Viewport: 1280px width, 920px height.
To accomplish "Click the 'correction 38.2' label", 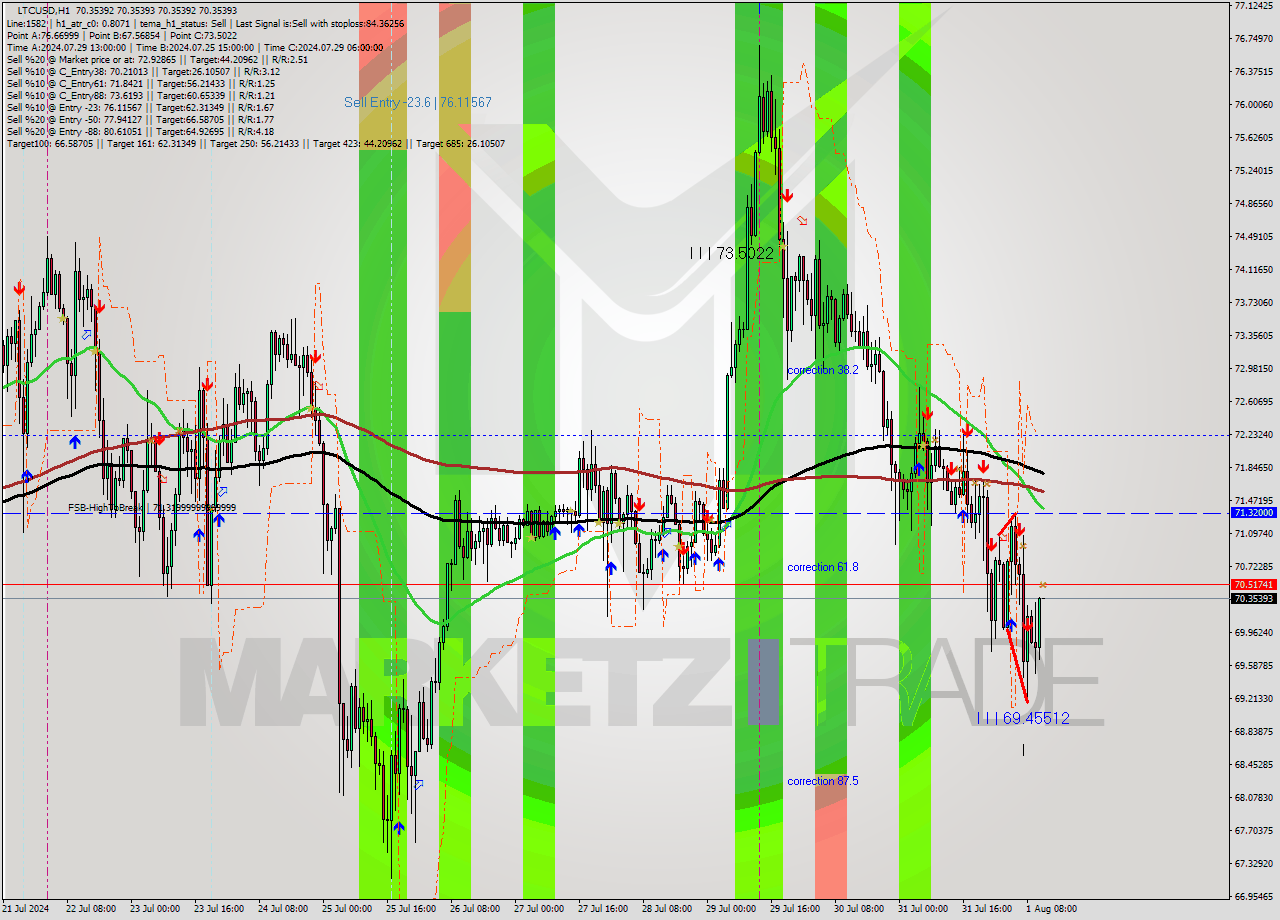I will coord(823,370).
